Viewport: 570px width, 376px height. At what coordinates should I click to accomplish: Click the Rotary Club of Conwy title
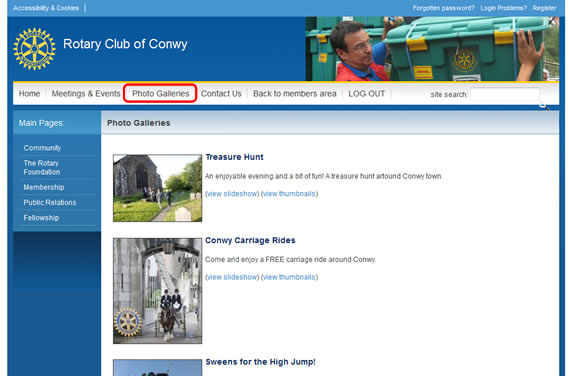(125, 44)
